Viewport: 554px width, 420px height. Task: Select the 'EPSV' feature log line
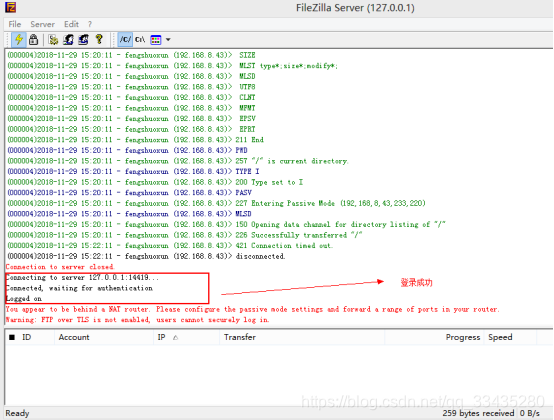(131, 118)
